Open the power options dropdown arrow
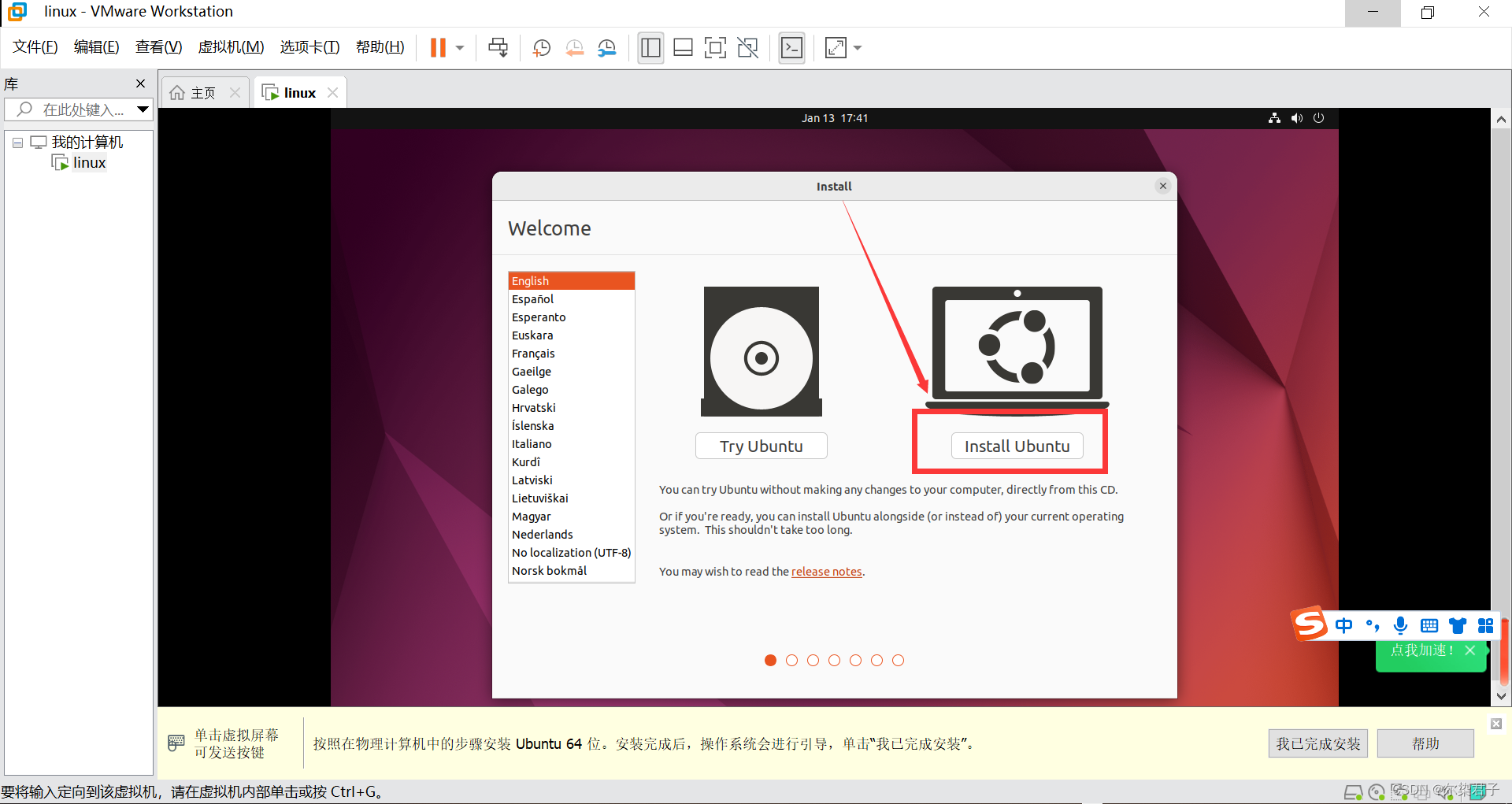The image size is (1512, 804). tap(460, 48)
